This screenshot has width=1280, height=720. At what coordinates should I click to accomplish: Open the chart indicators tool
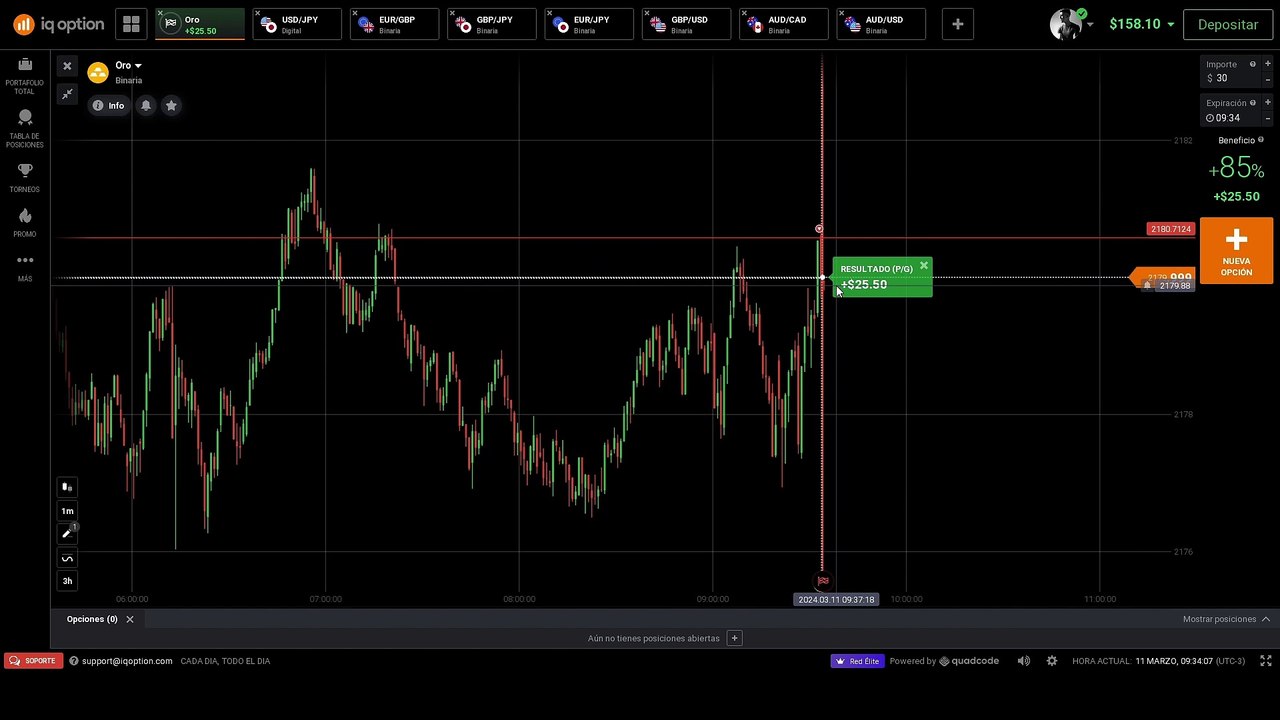click(x=67, y=558)
